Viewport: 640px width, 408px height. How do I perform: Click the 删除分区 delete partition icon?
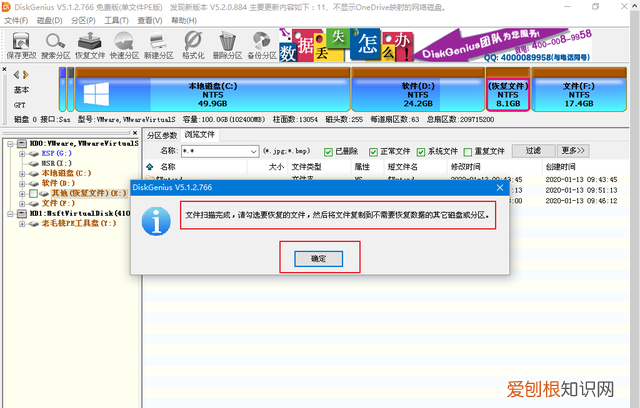tap(227, 45)
